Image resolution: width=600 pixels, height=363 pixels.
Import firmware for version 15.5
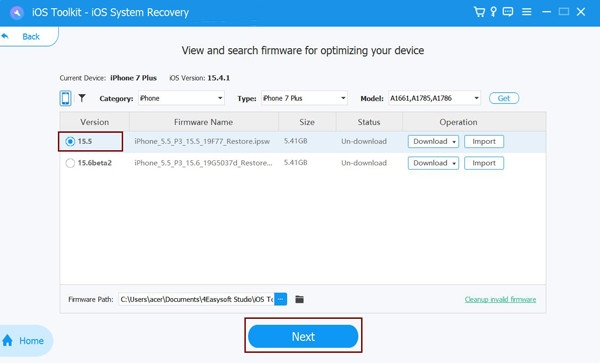pyautogui.click(x=484, y=142)
